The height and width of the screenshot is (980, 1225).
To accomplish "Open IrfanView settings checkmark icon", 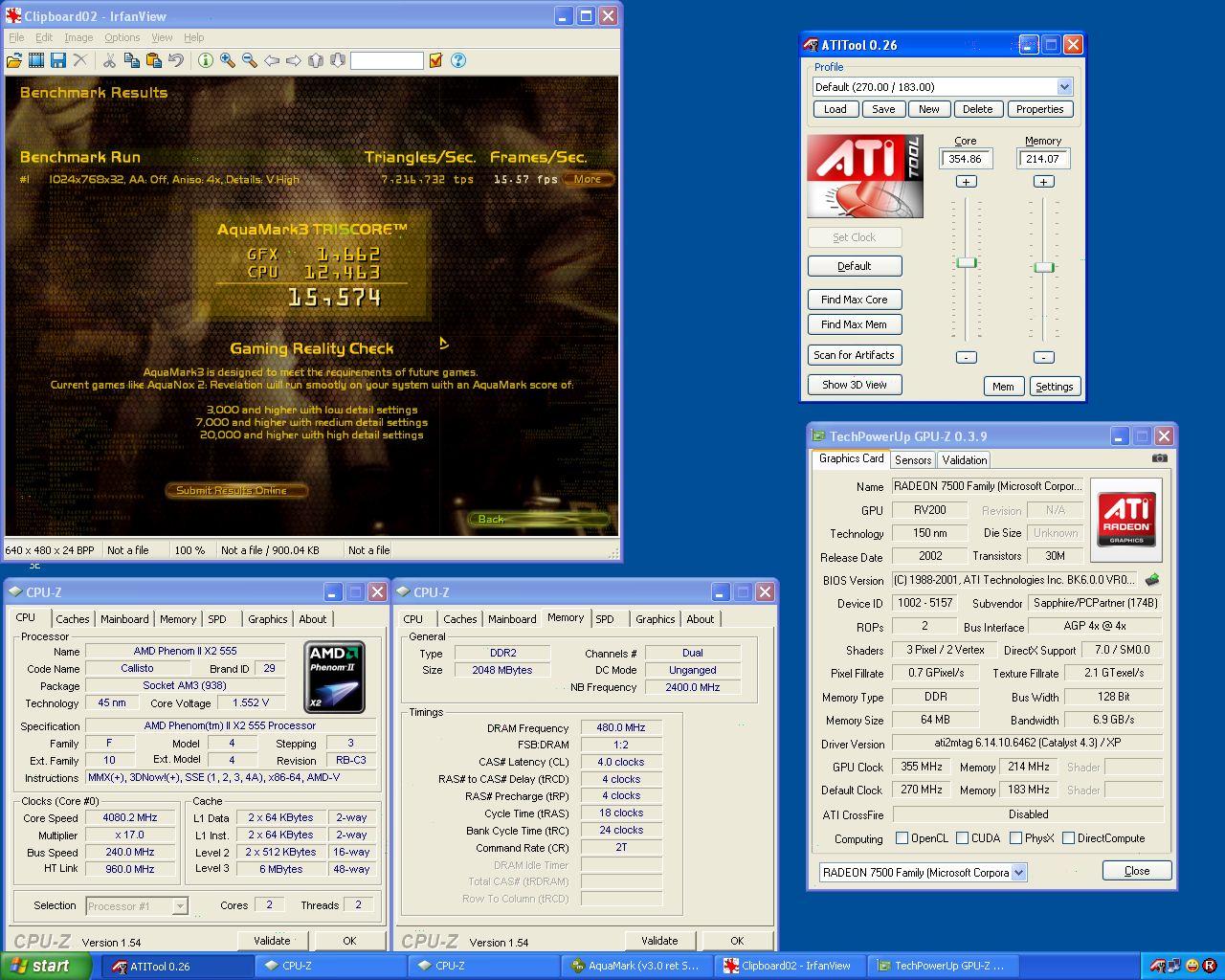I will (435, 60).
